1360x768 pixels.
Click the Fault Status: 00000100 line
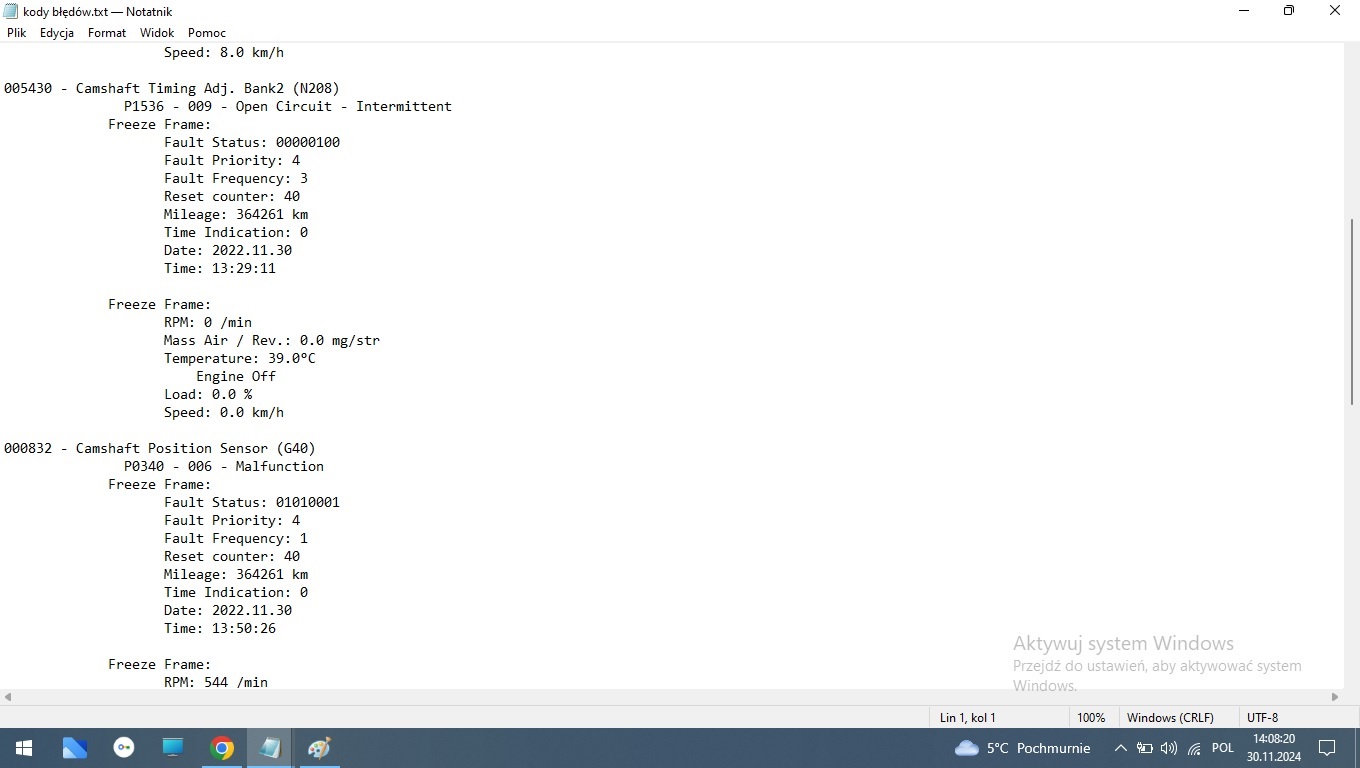pos(252,142)
